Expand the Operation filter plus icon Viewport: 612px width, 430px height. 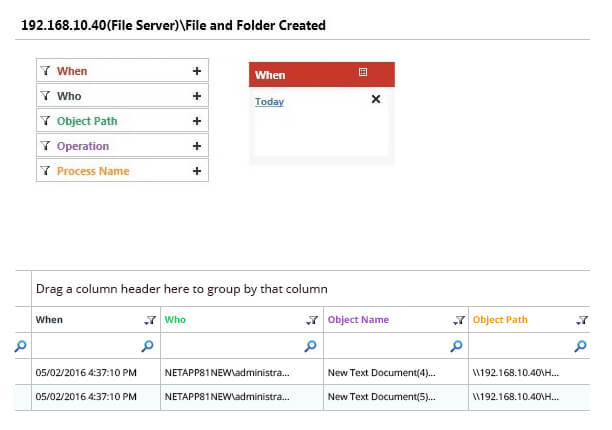[x=197, y=146]
